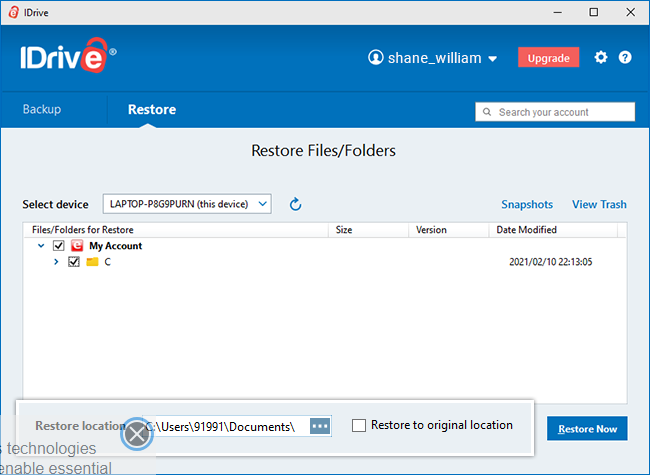
Task: Sort by the Version column header
Action: click(449, 230)
